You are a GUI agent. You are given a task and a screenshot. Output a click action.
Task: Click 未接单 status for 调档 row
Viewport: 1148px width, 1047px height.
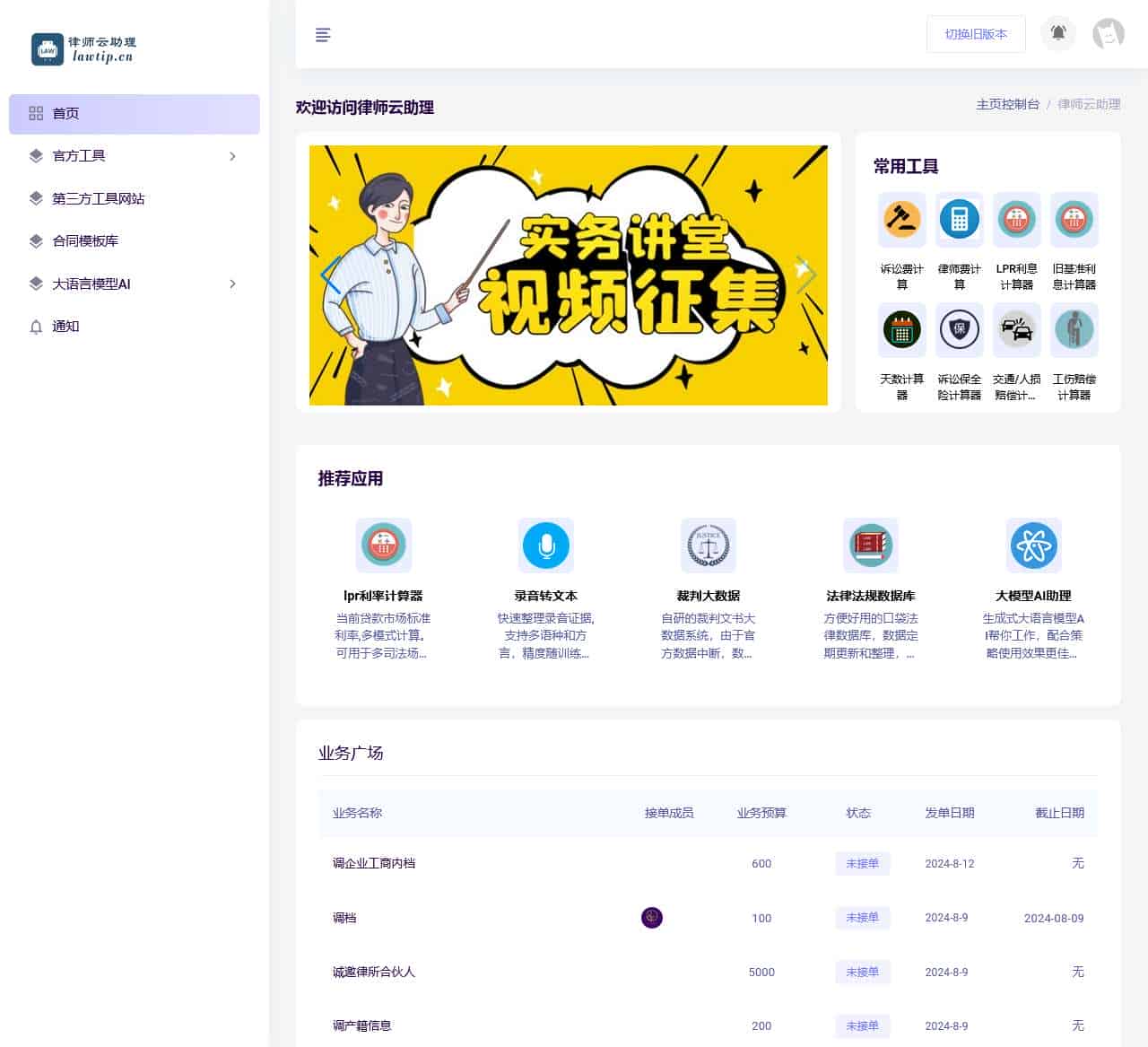pyautogui.click(x=863, y=917)
